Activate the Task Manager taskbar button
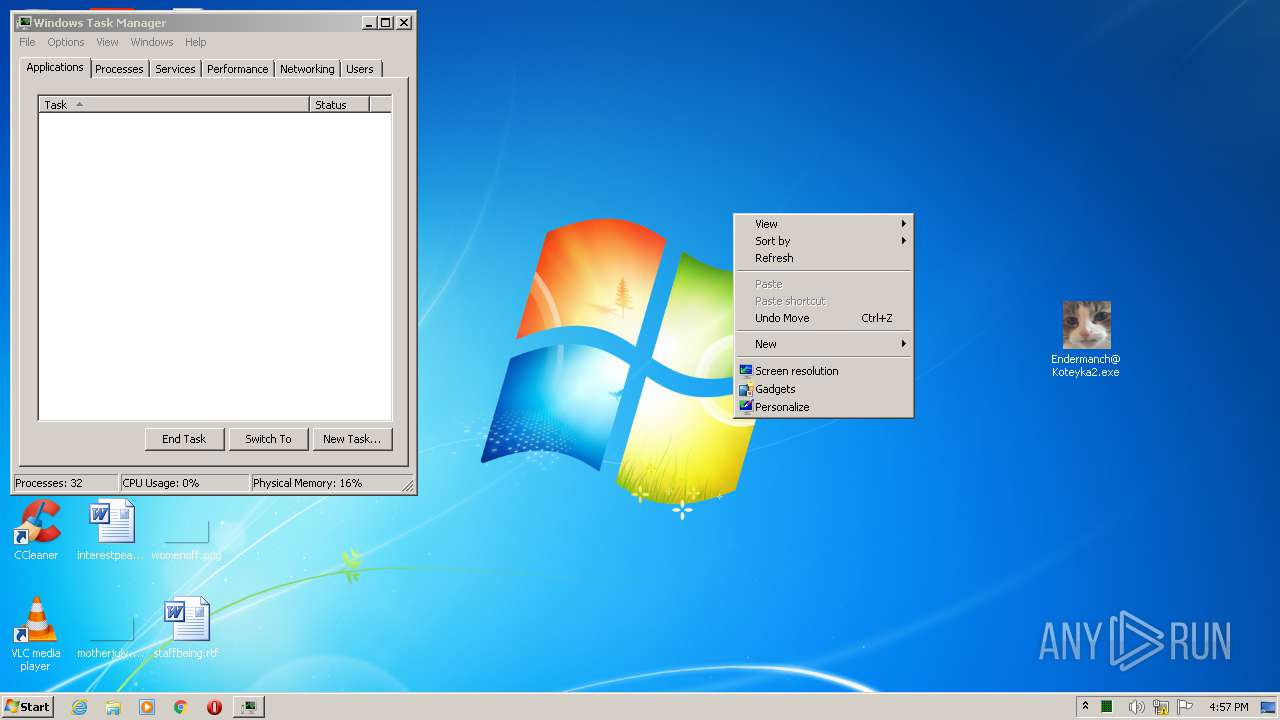1280x720 pixels. coord(248,707)
